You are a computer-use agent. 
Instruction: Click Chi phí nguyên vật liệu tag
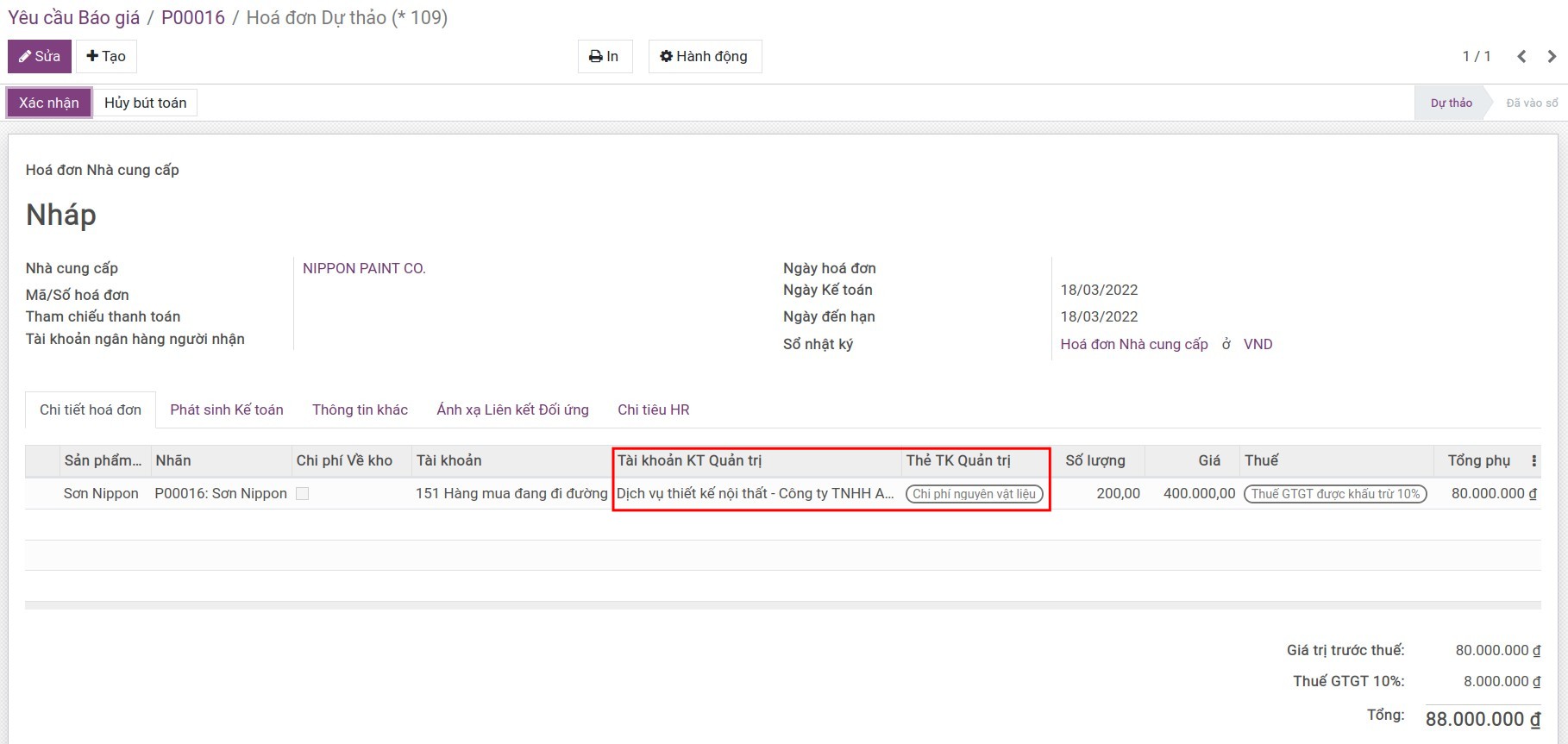pyautogui.click(x=974, y=494)
